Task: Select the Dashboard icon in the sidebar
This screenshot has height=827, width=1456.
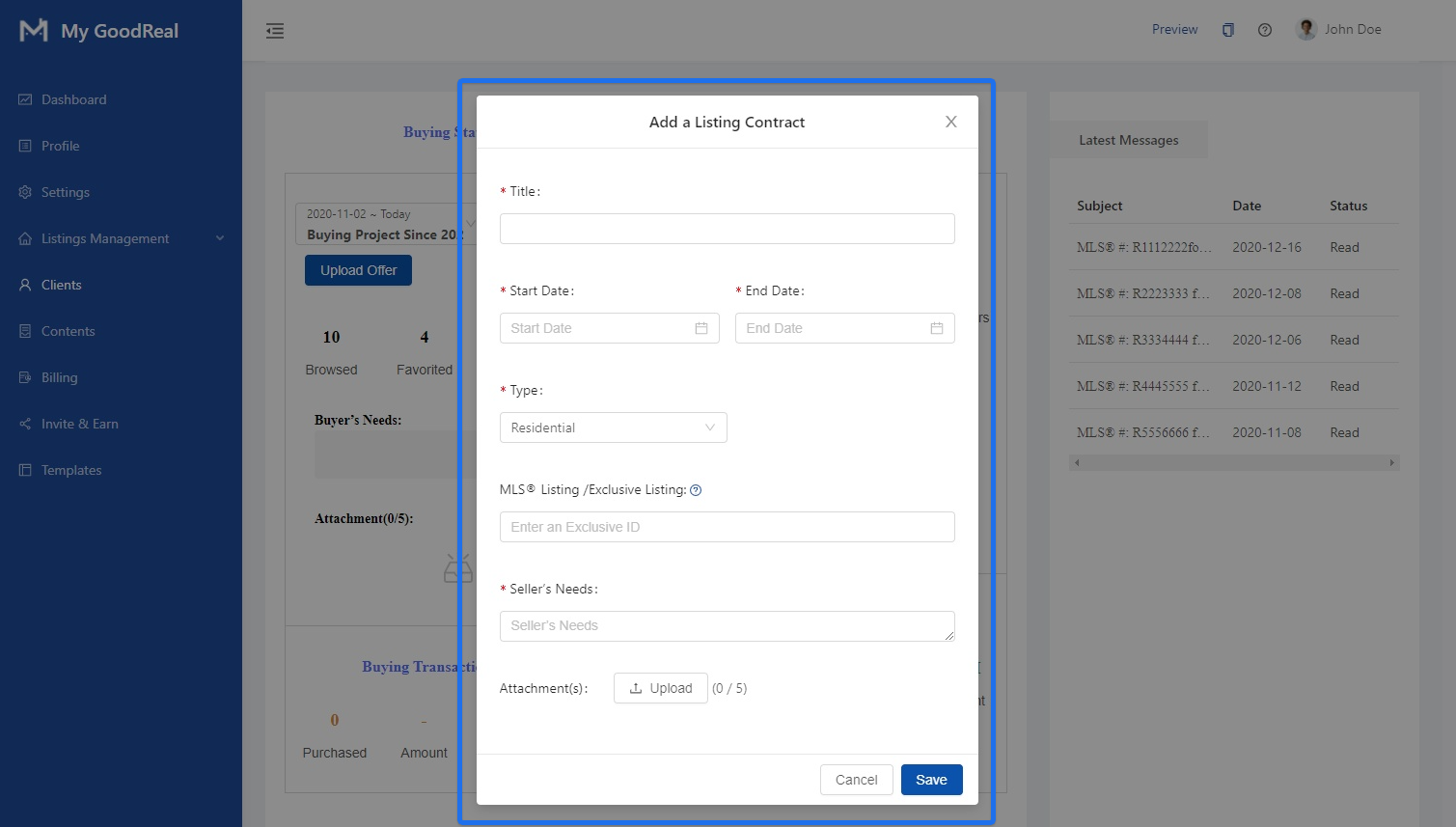Action: (x=25, y=98)
